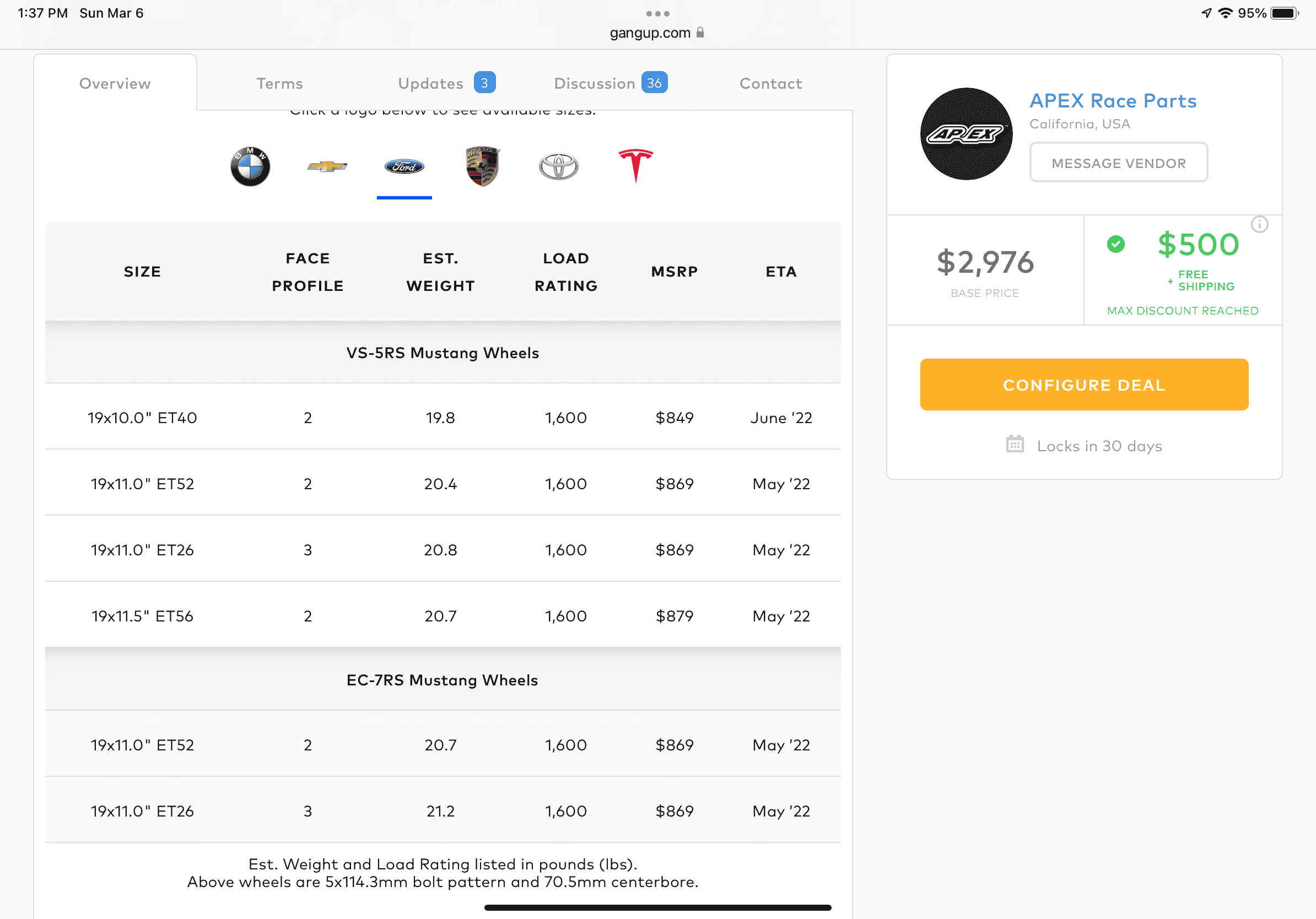Image resolution: width=1316 pixels, height=919 pixels.
Task: Click the MSRP column header
Action: pos(675,272)
